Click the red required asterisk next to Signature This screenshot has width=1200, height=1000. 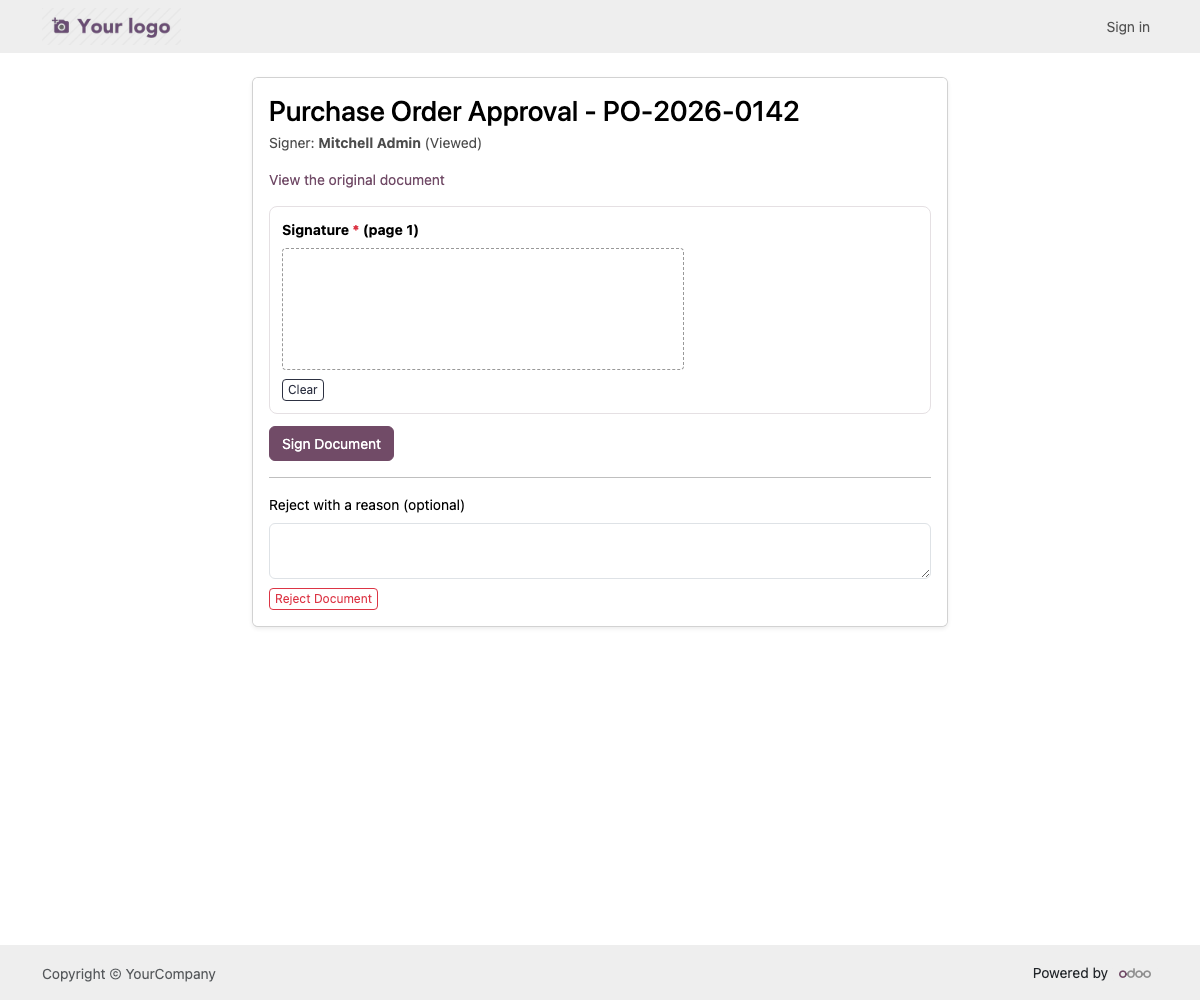[356, 230]
